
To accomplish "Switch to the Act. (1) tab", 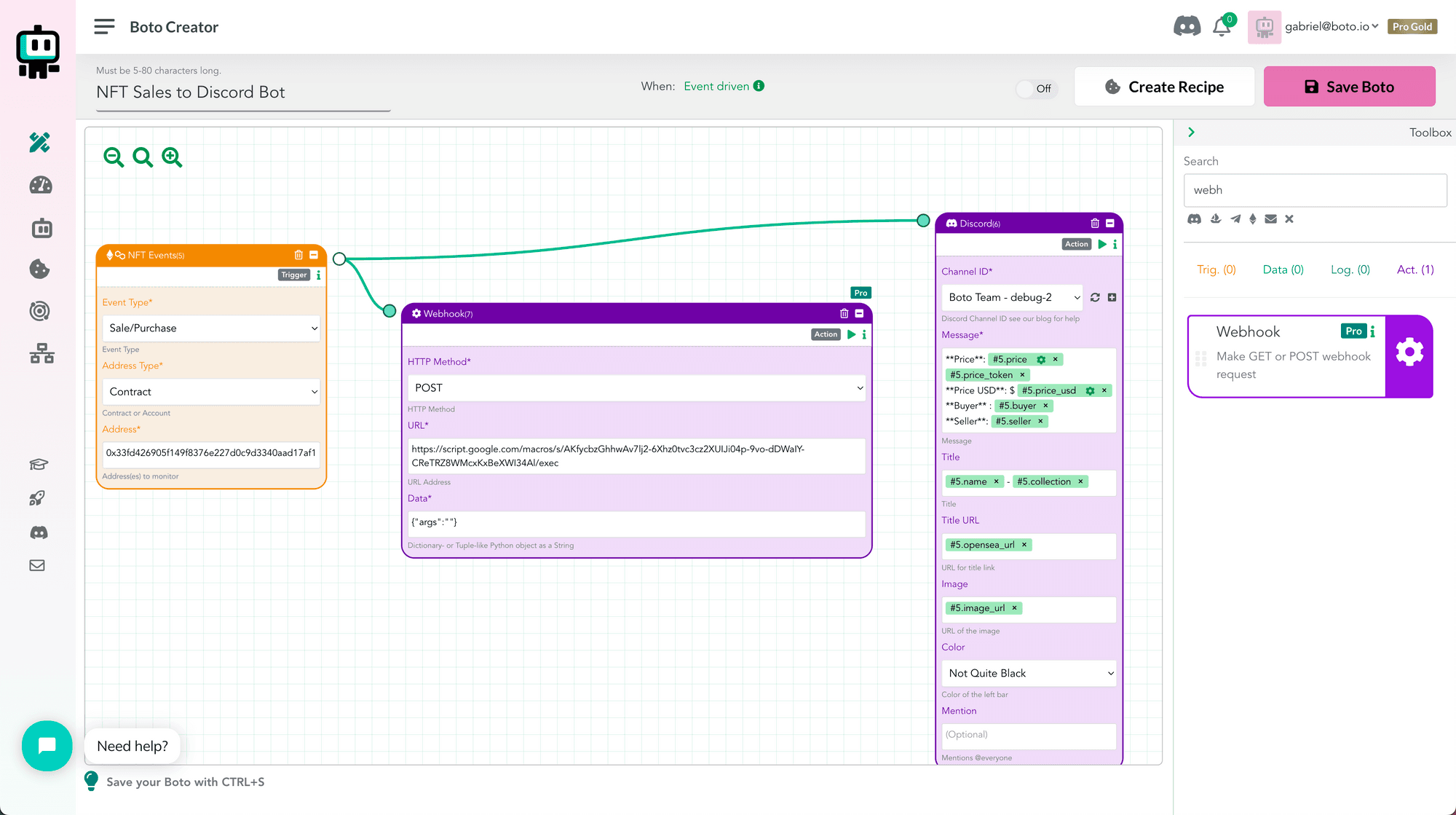I will point(1415,269).
